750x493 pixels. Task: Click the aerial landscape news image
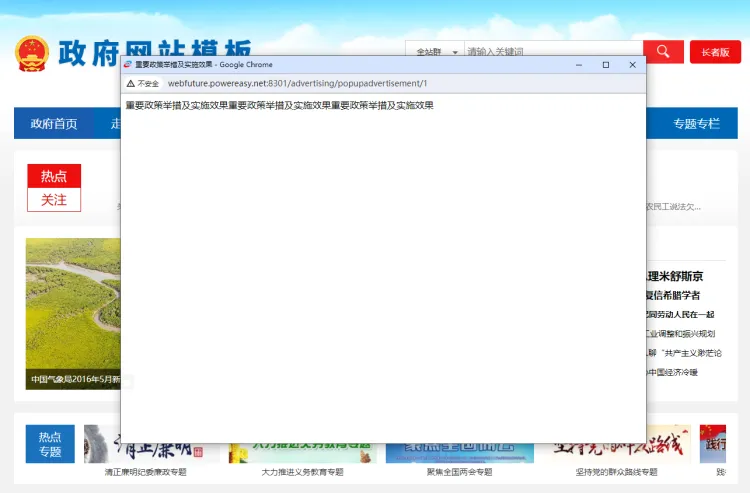(72, 310)
